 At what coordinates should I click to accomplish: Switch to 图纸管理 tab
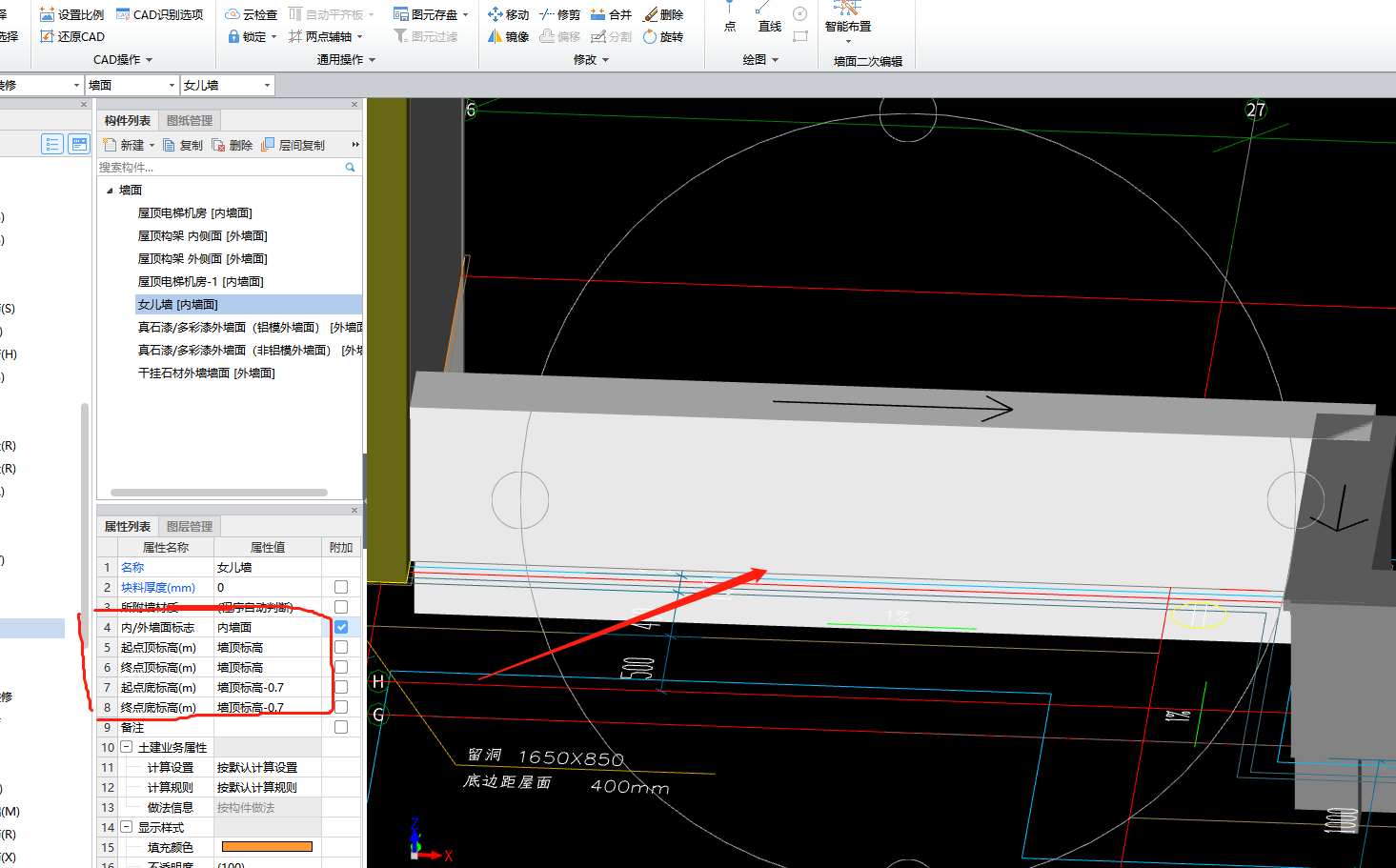click(190, 120)
